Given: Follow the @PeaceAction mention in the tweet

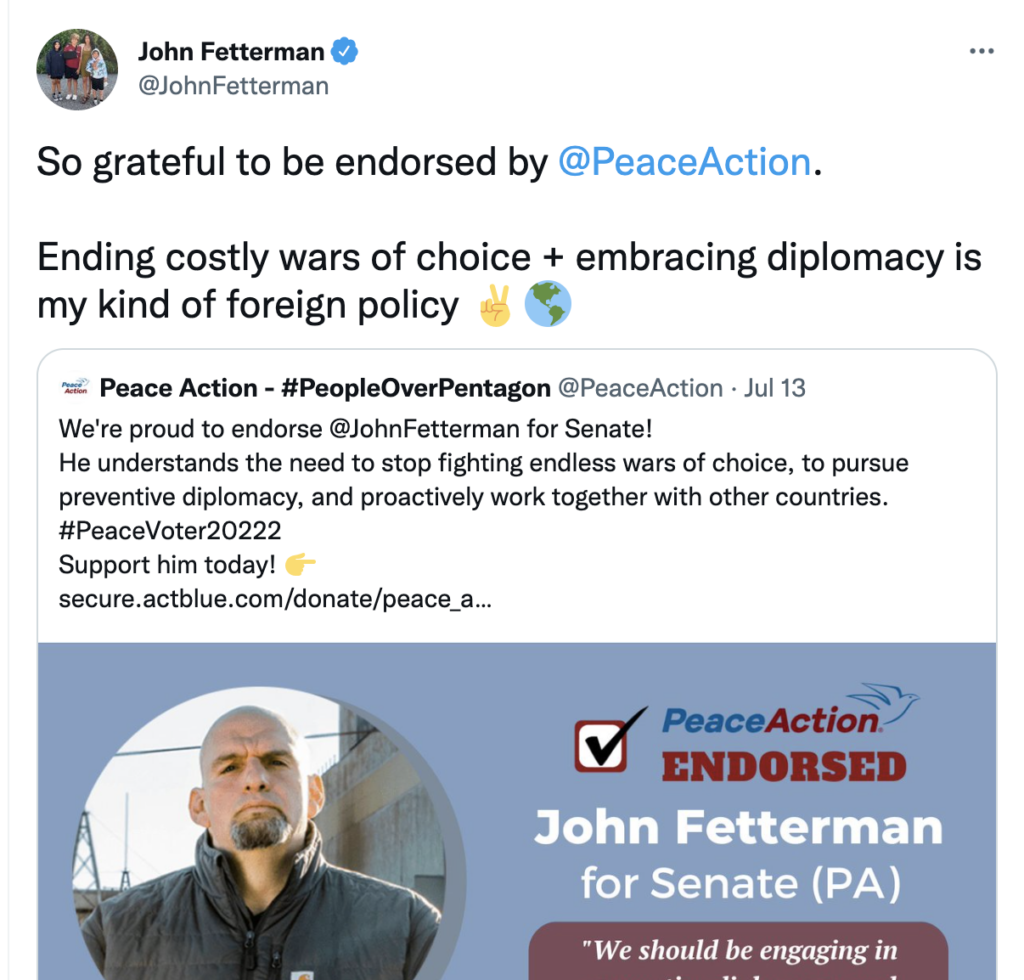Looking at the screenshot, I should (684, 162).
